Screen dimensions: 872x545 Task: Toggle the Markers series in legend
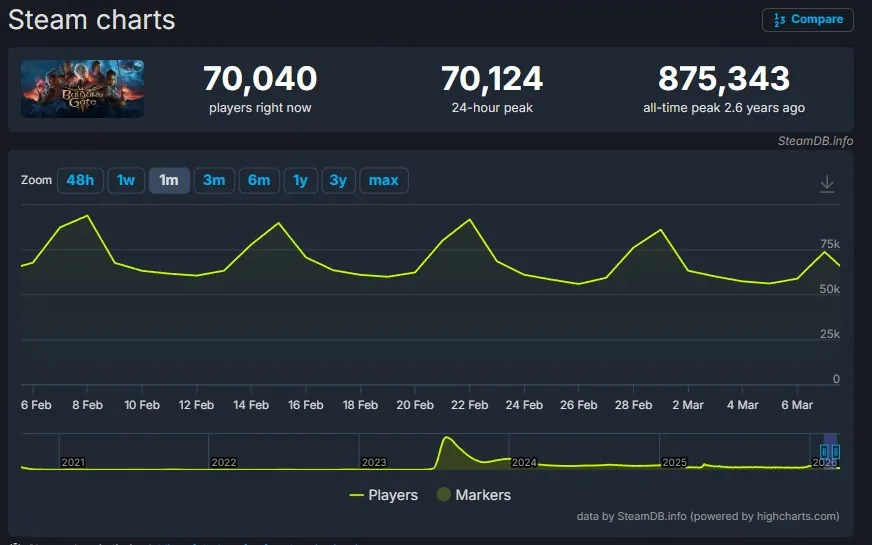pos(482,495)
